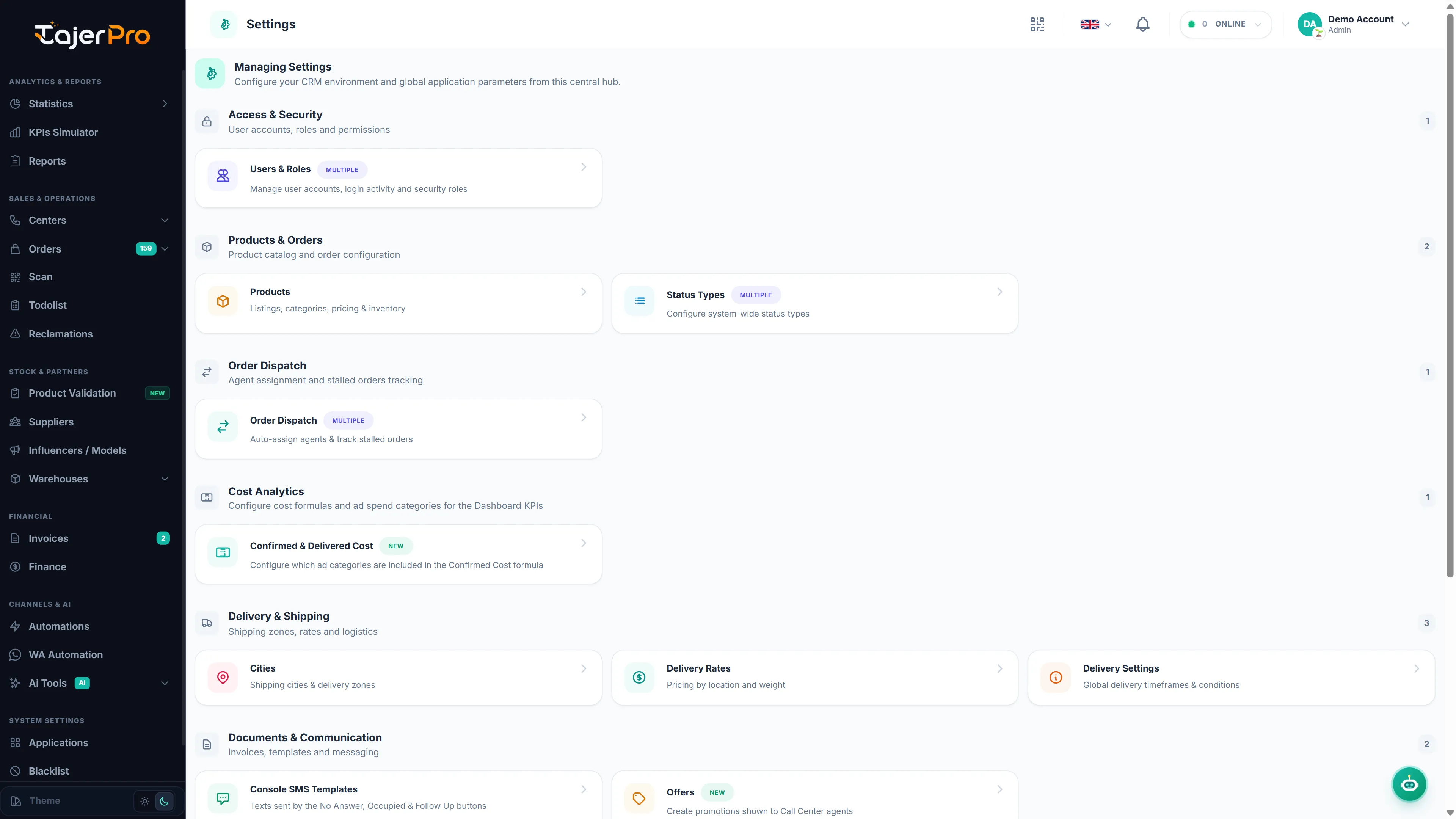1456x819 pixels.
Task: Switch to light theme sun toggle
Action: click(145, 801)
